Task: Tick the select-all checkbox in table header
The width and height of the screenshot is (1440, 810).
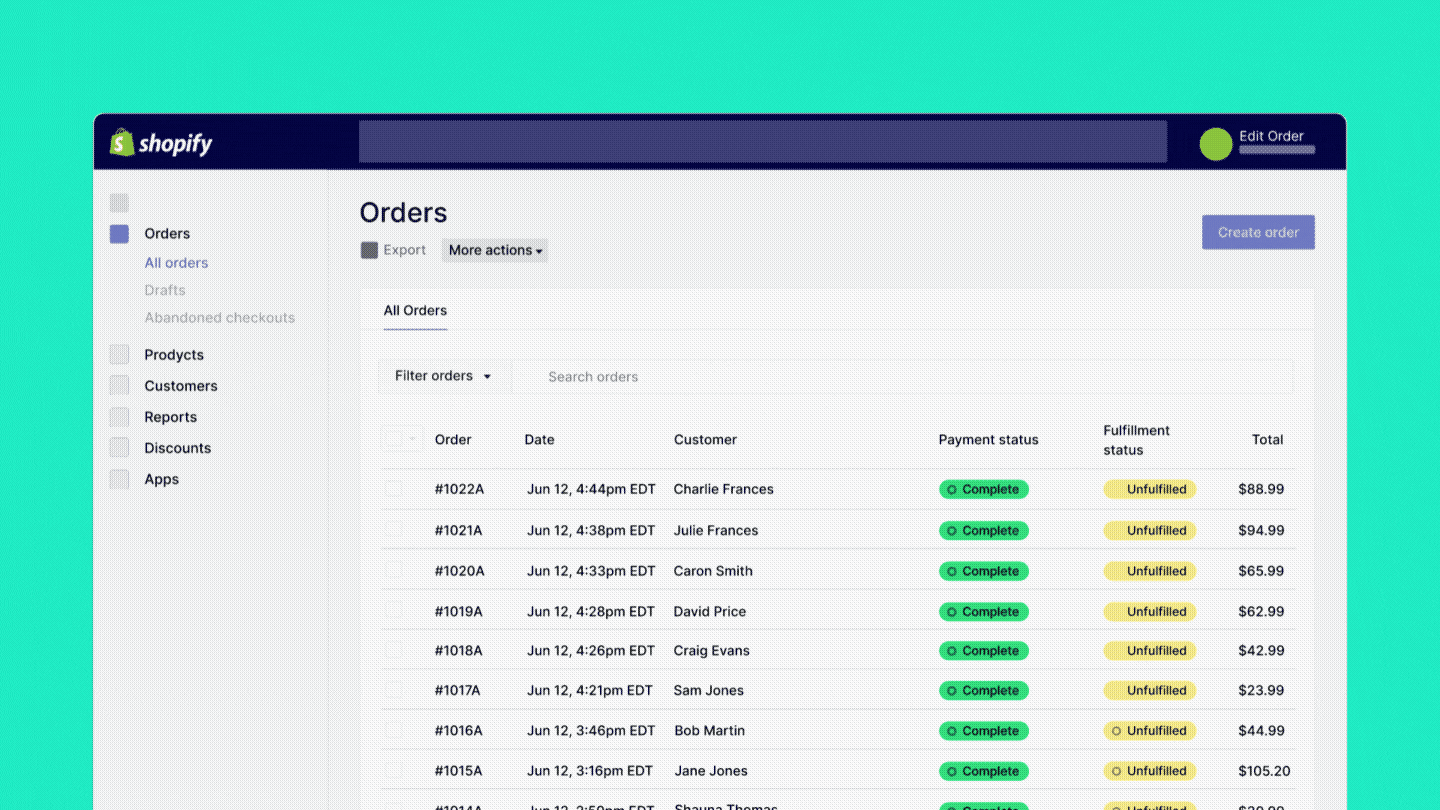Action: point(394,439)
